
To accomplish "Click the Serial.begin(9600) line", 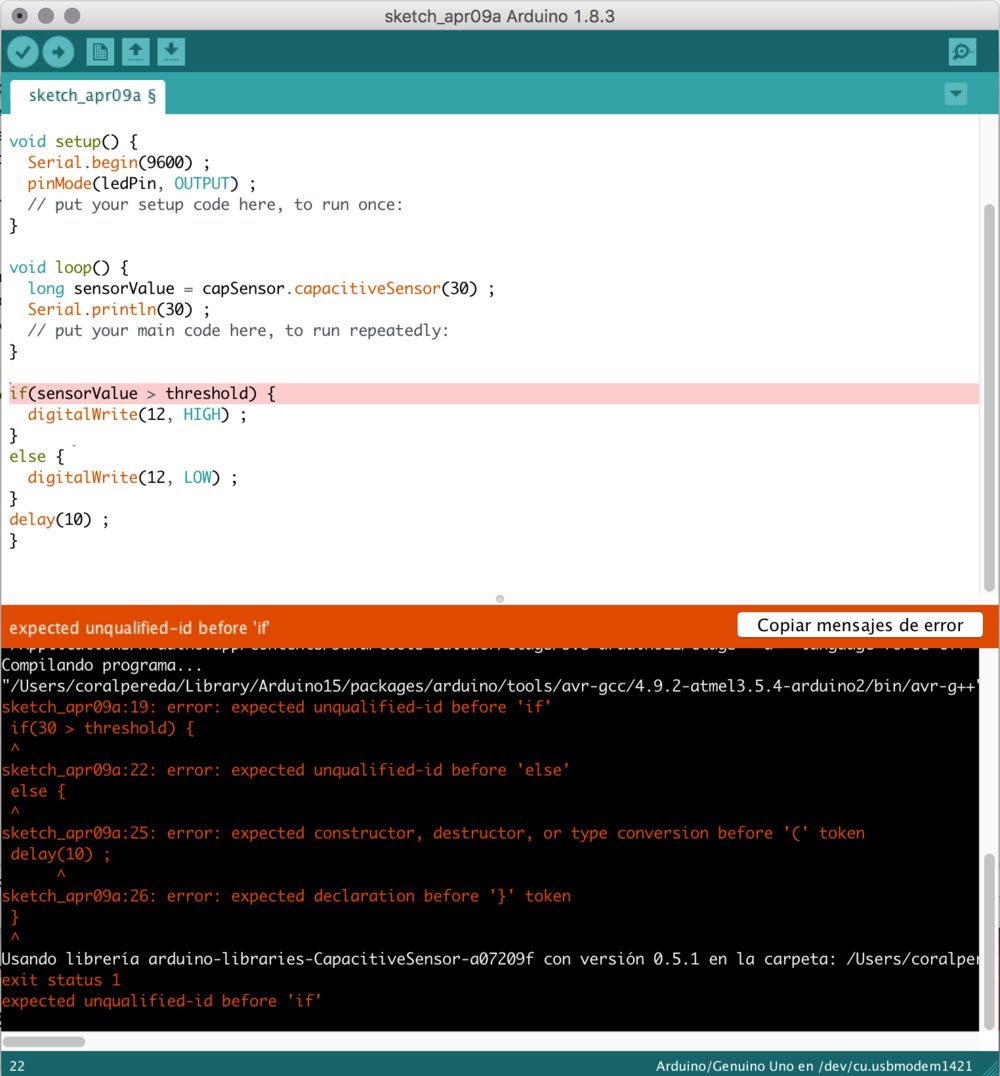I will (x=118, y=163).
